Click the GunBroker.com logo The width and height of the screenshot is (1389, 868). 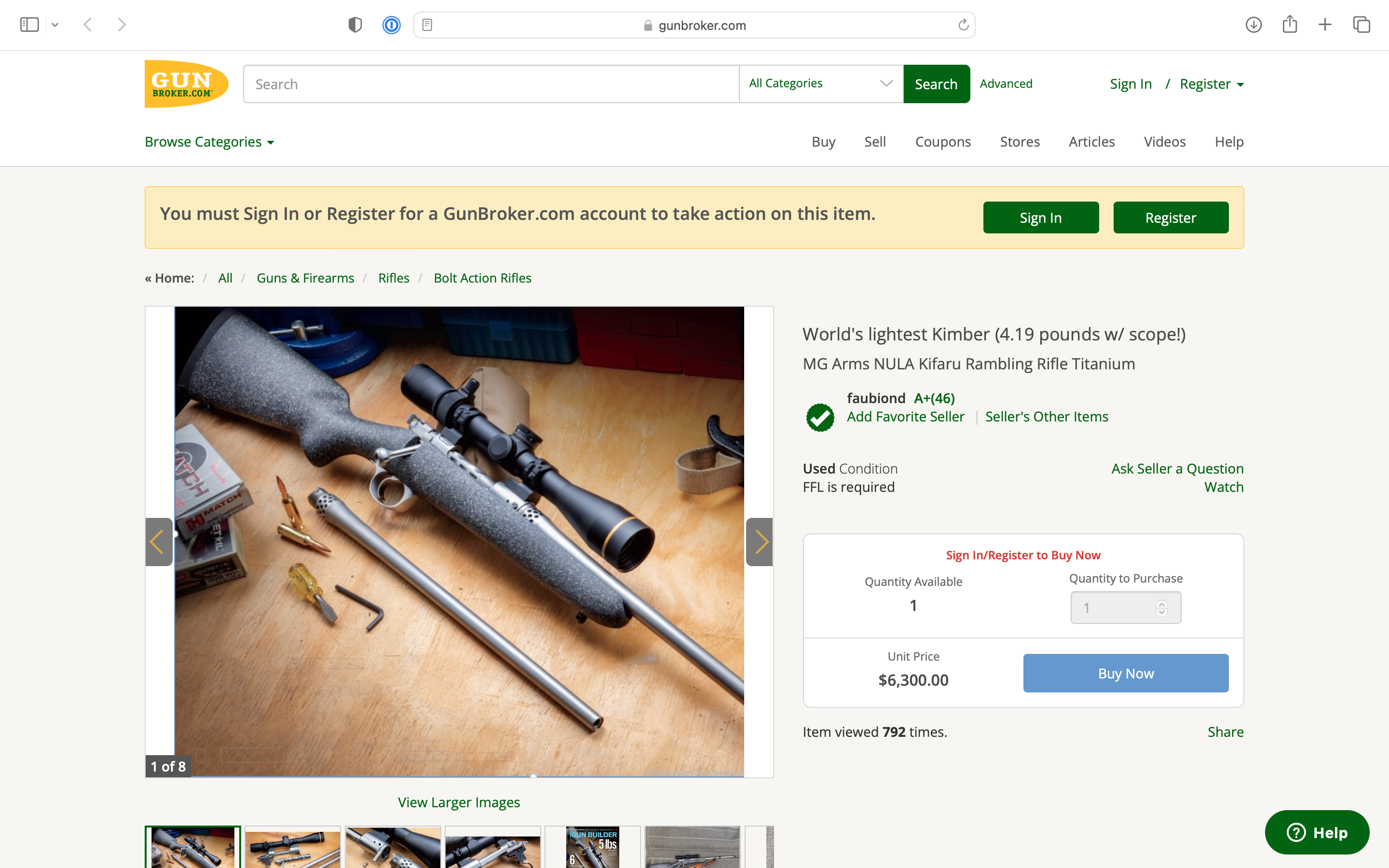coord(187,84)
